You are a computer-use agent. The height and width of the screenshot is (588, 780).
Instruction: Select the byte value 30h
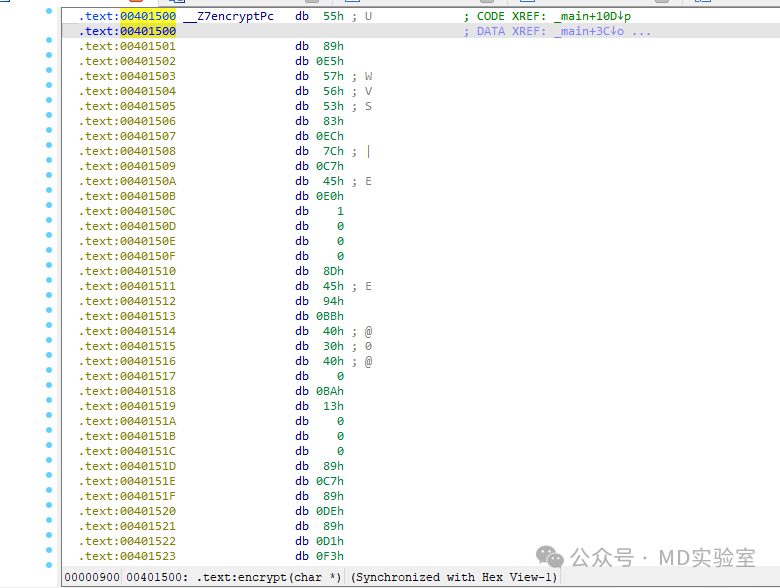click(333, 346)
